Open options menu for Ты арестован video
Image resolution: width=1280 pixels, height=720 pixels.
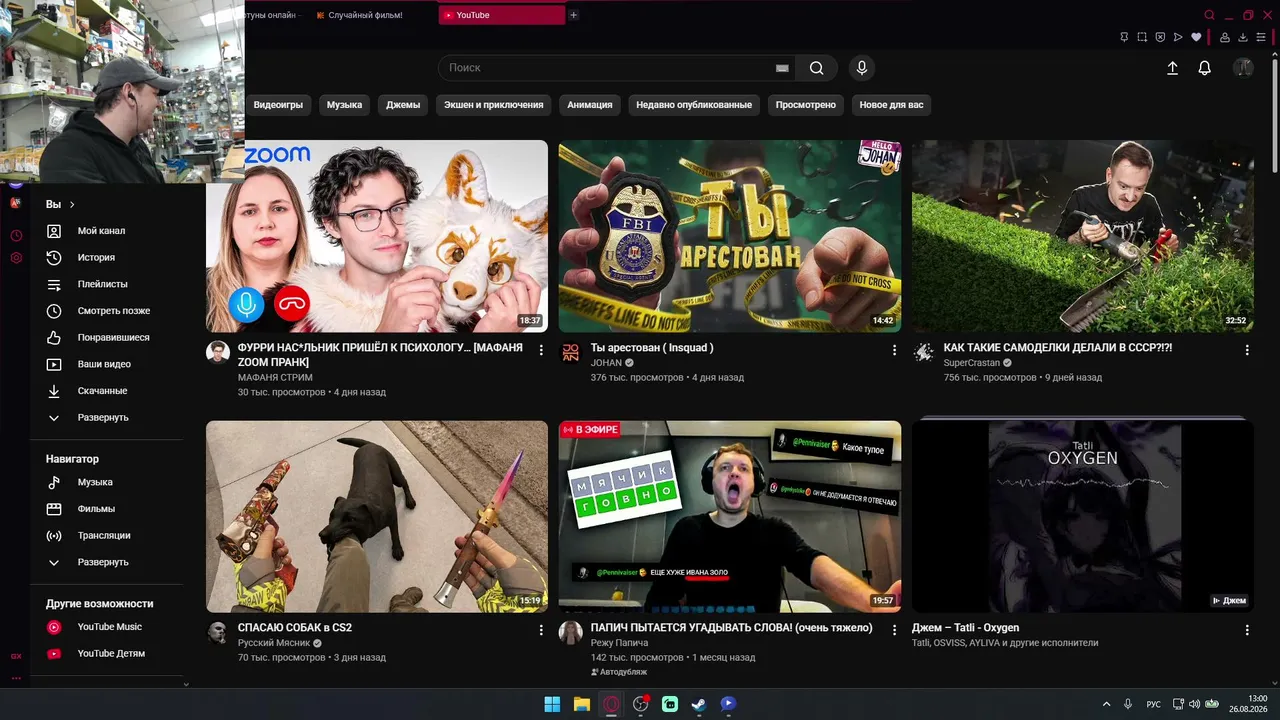coord(894,350)
